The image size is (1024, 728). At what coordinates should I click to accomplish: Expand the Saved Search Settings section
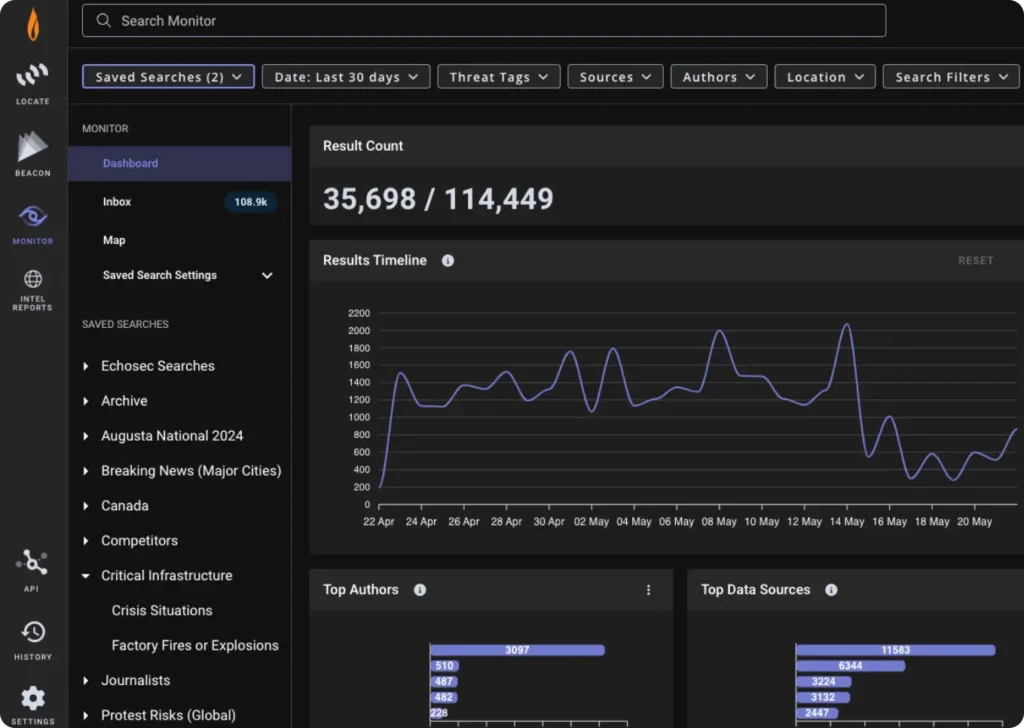[267, 276]
